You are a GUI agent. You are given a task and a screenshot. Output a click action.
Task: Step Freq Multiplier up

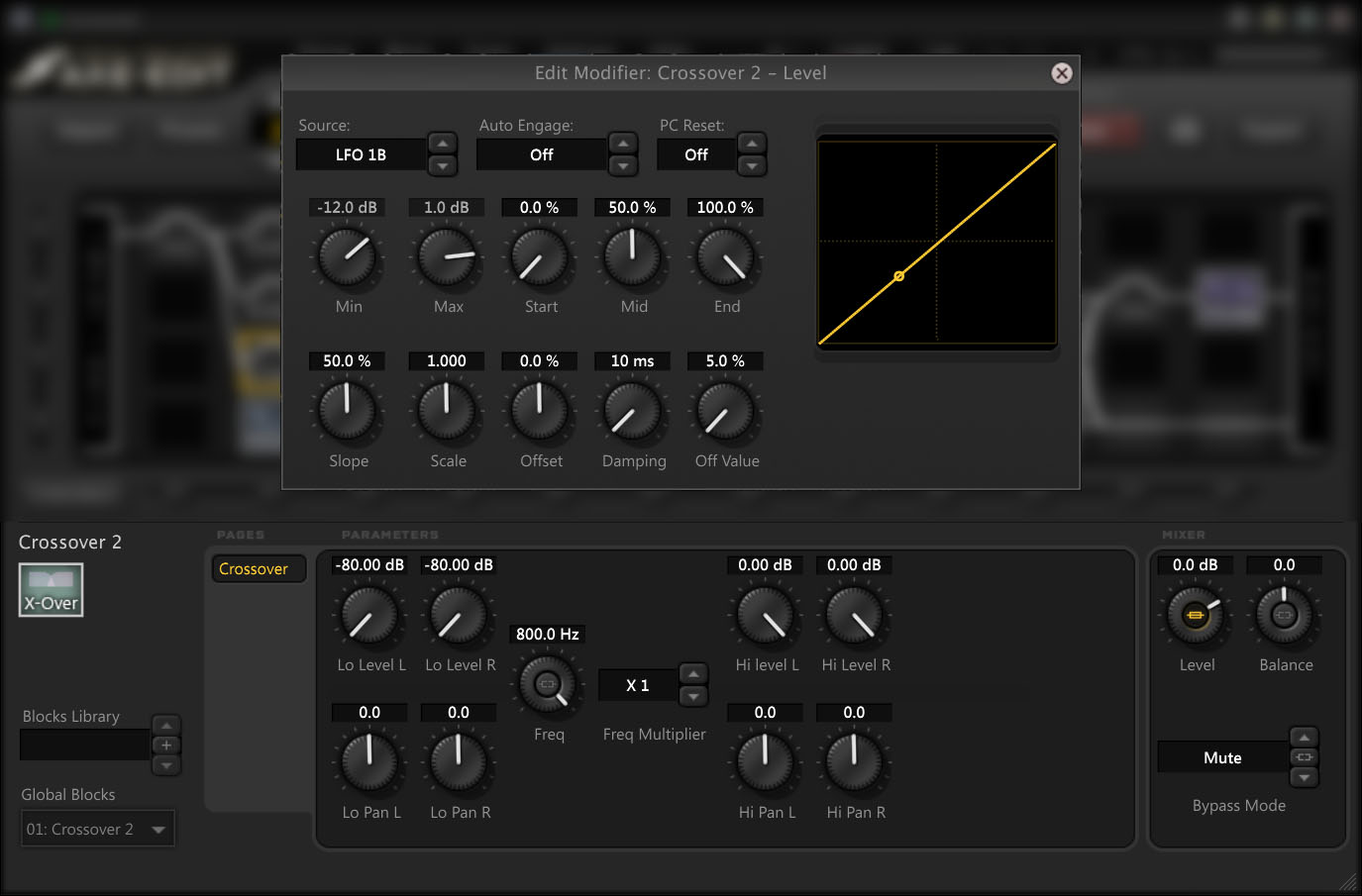(693, 674)
